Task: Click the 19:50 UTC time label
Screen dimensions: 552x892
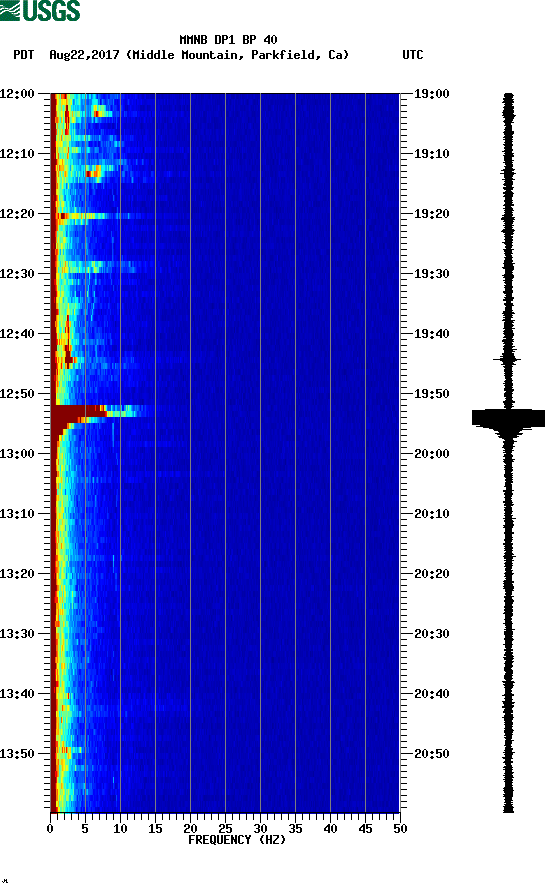Action: [431, 394]
